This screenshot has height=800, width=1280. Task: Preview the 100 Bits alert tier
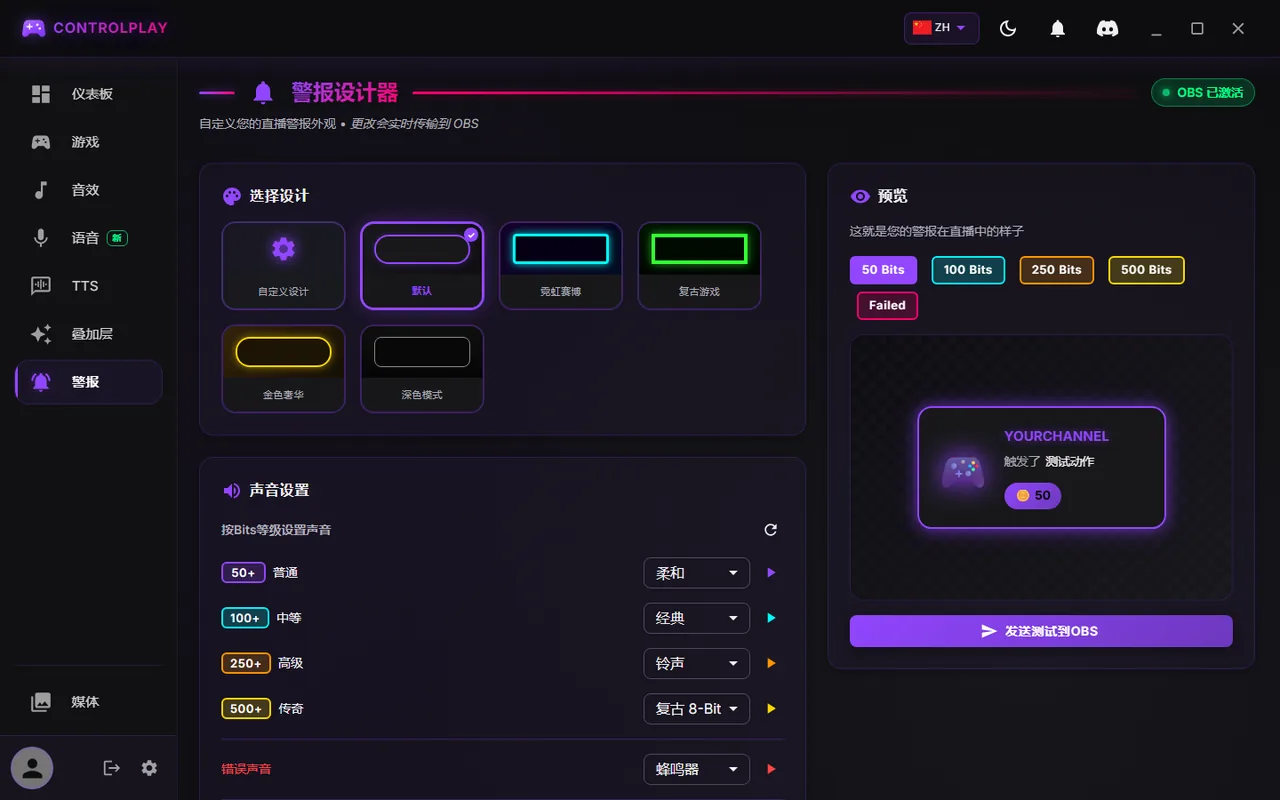[968, 270]
